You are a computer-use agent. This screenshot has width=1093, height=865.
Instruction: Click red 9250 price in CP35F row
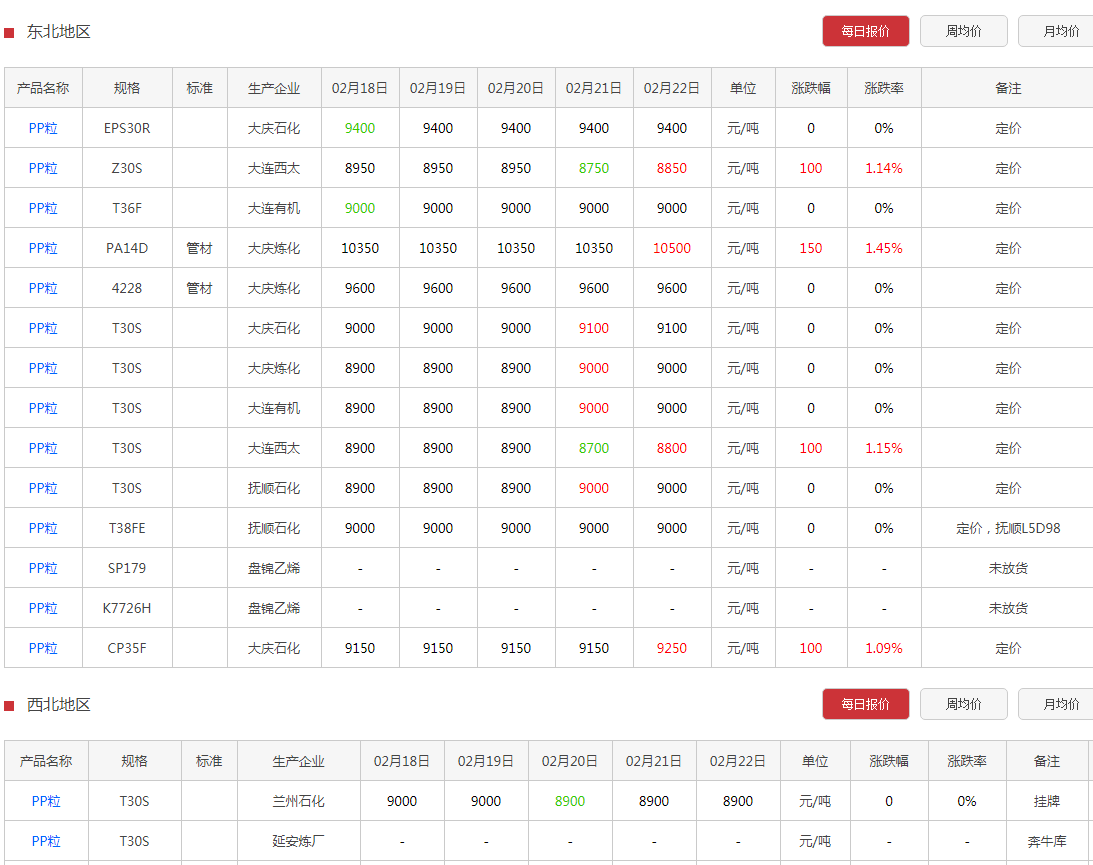click(672, 648)
